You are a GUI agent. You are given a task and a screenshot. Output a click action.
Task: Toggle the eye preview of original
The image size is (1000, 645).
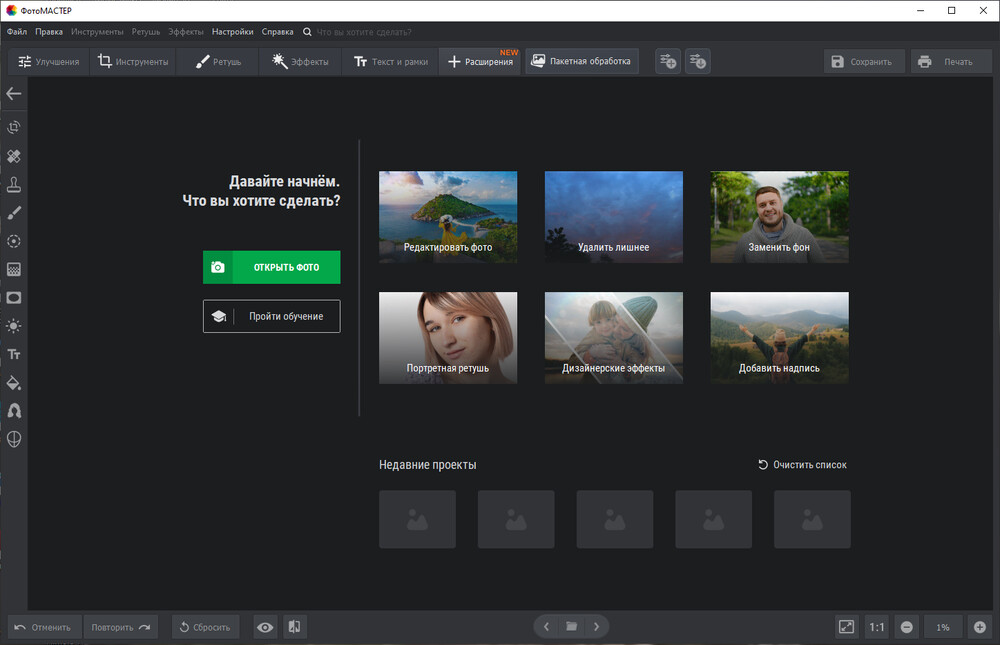click(x=265, y=627)
